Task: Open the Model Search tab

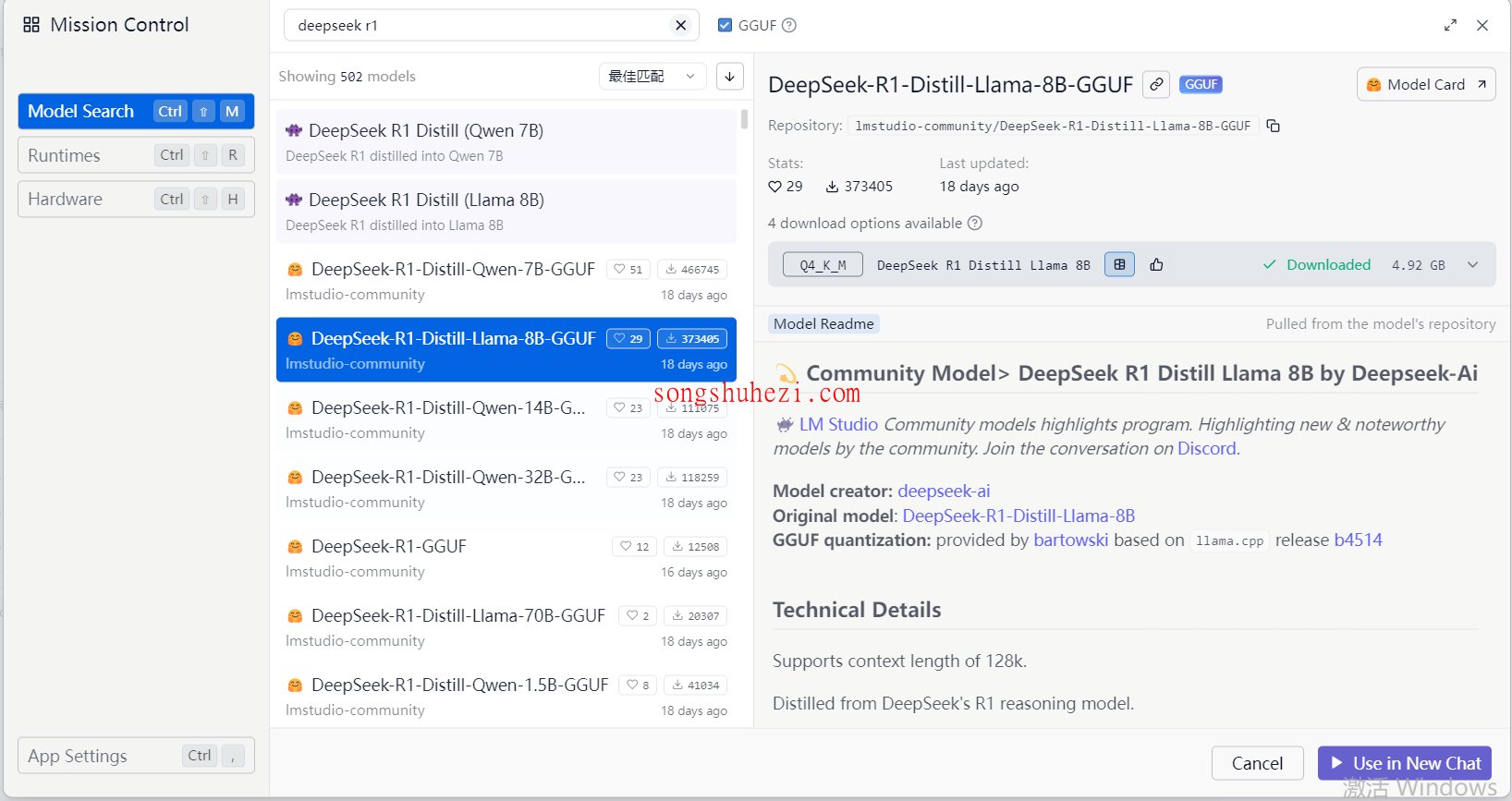Action: [136, 111]
